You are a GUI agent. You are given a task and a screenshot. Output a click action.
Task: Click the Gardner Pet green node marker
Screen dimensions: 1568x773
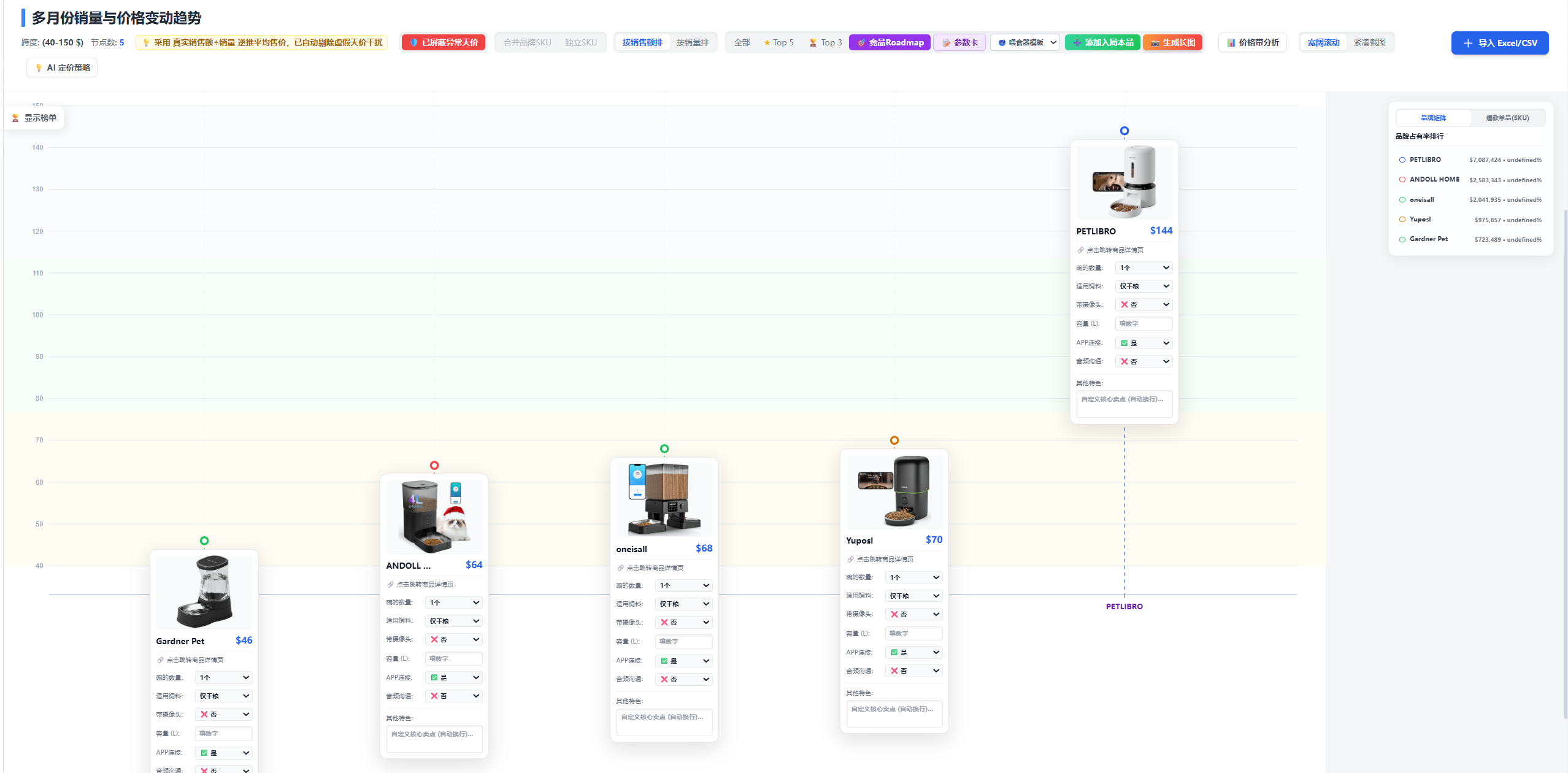coord(204,541)
